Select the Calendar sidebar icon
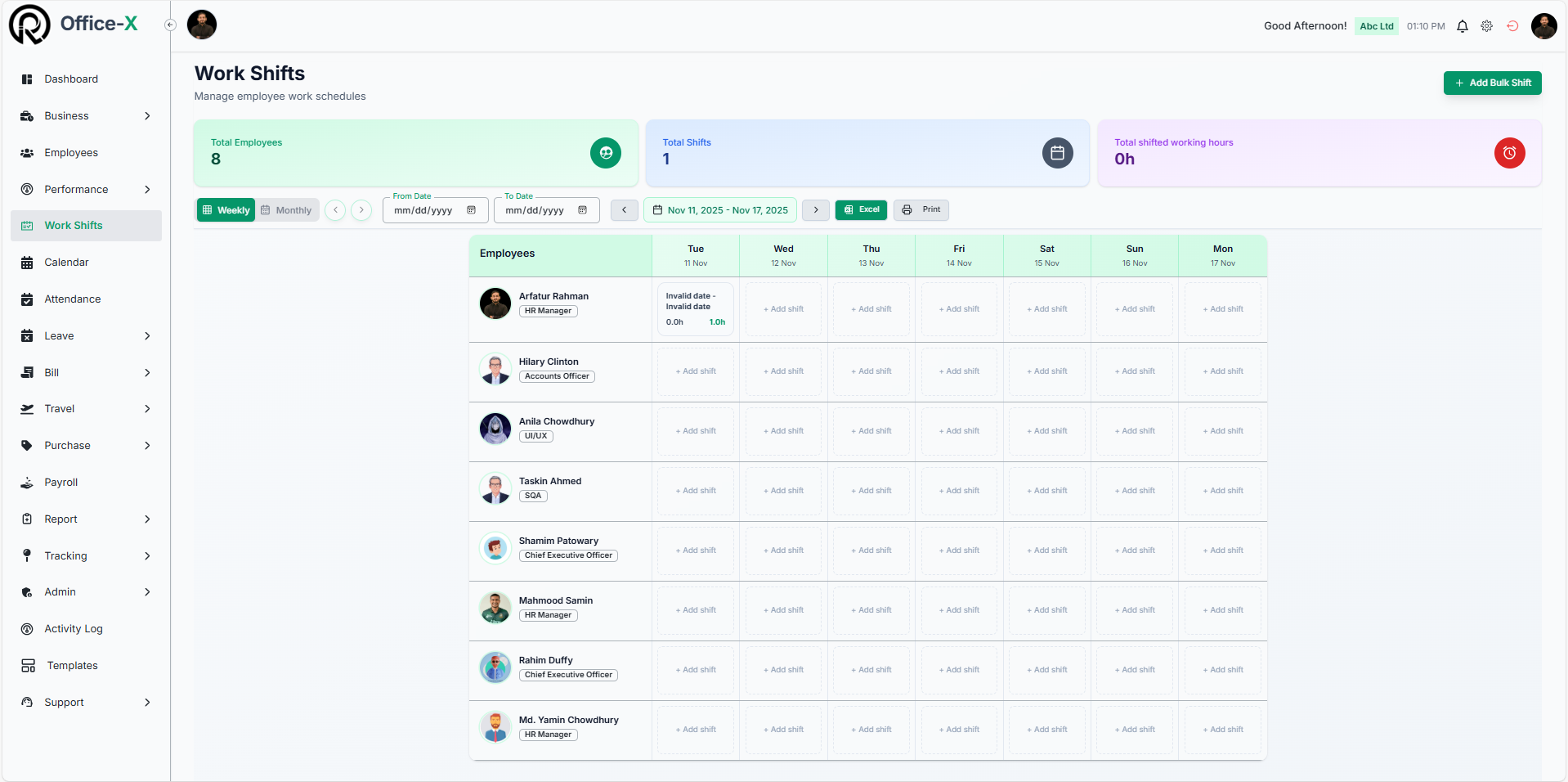The image size is (1568, 782). pos(27,262)
